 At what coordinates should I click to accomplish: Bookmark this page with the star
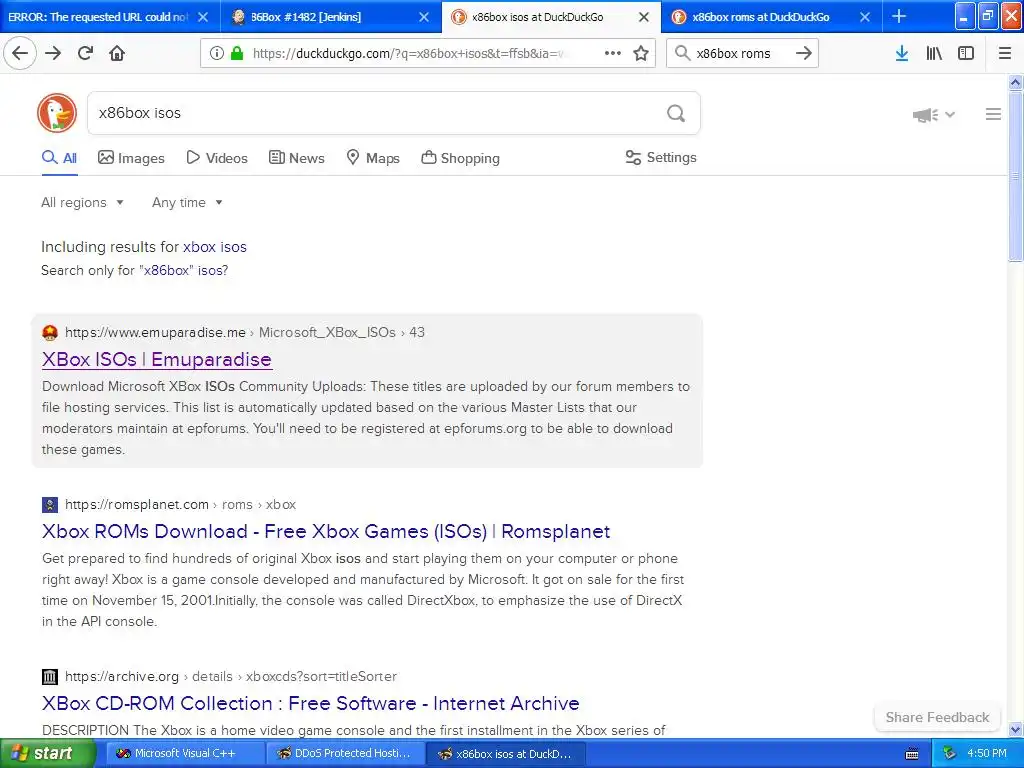click(x=641, y=53)
